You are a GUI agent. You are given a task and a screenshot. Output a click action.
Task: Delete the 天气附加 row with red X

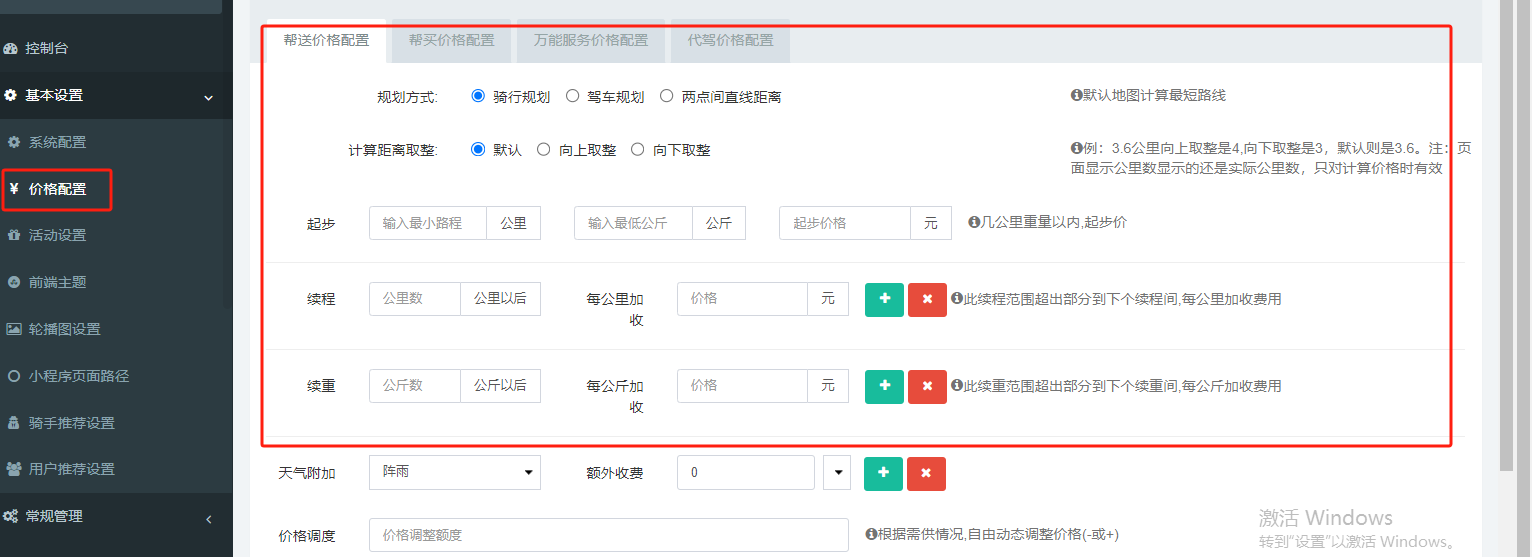click(x=926, y=473)
